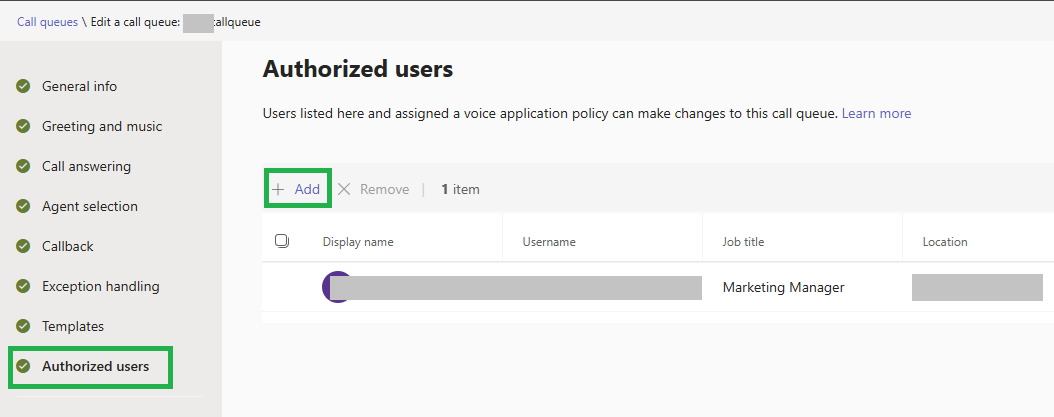
Task: Select the Callback section
Action: pos(68,246)
